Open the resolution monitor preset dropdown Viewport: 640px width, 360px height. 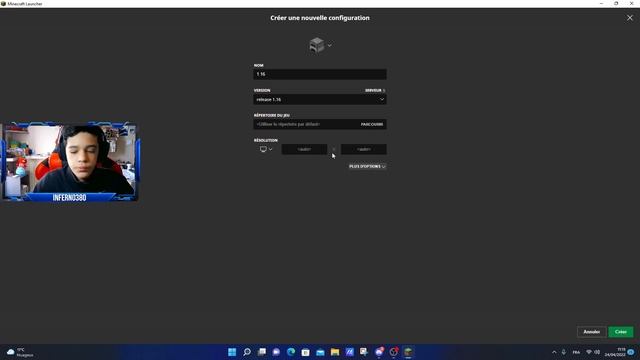coord(266,149)
